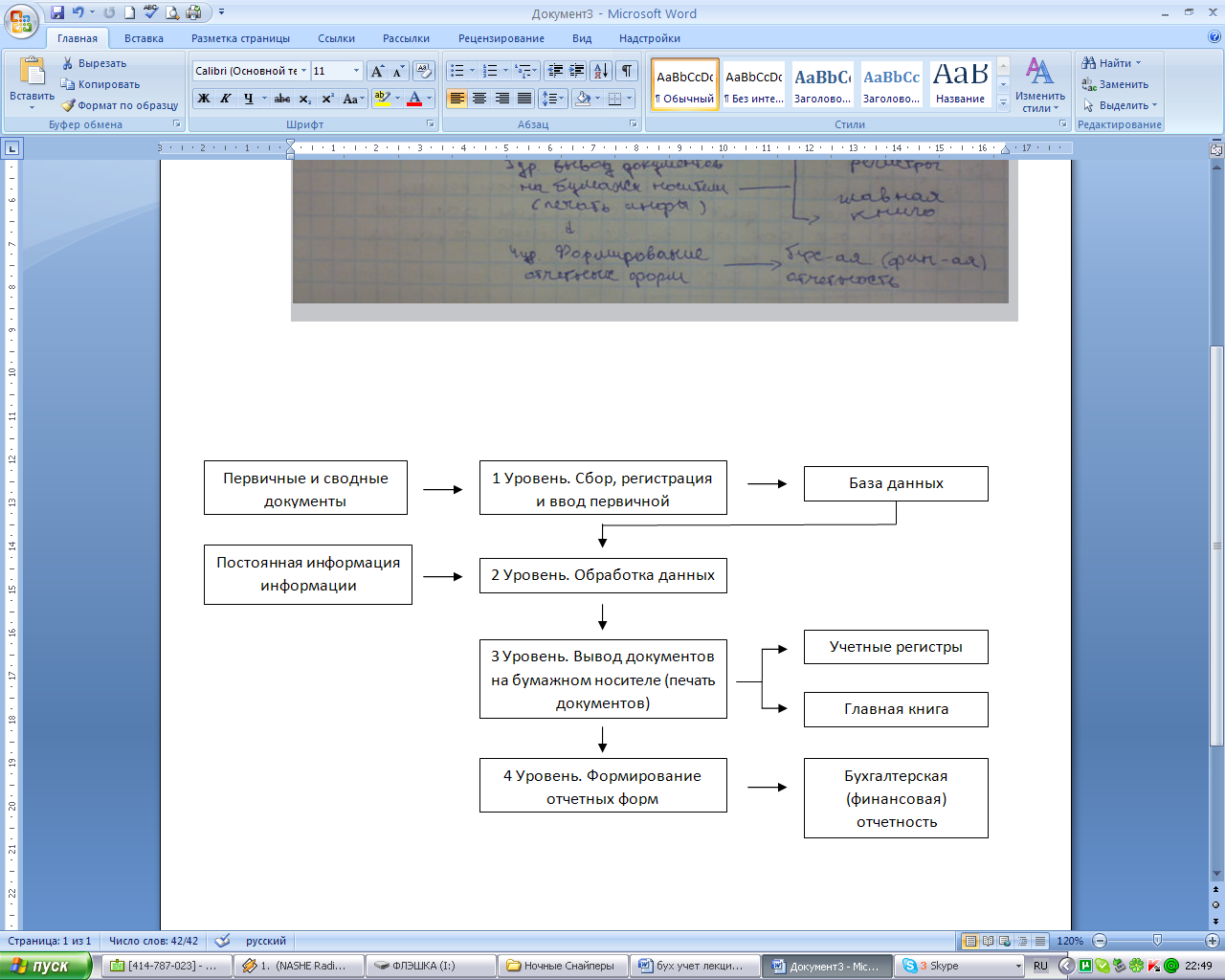Toggle subscript x₂ formatting
This screenshot has height=980, width=1225.
click(304, 99)
